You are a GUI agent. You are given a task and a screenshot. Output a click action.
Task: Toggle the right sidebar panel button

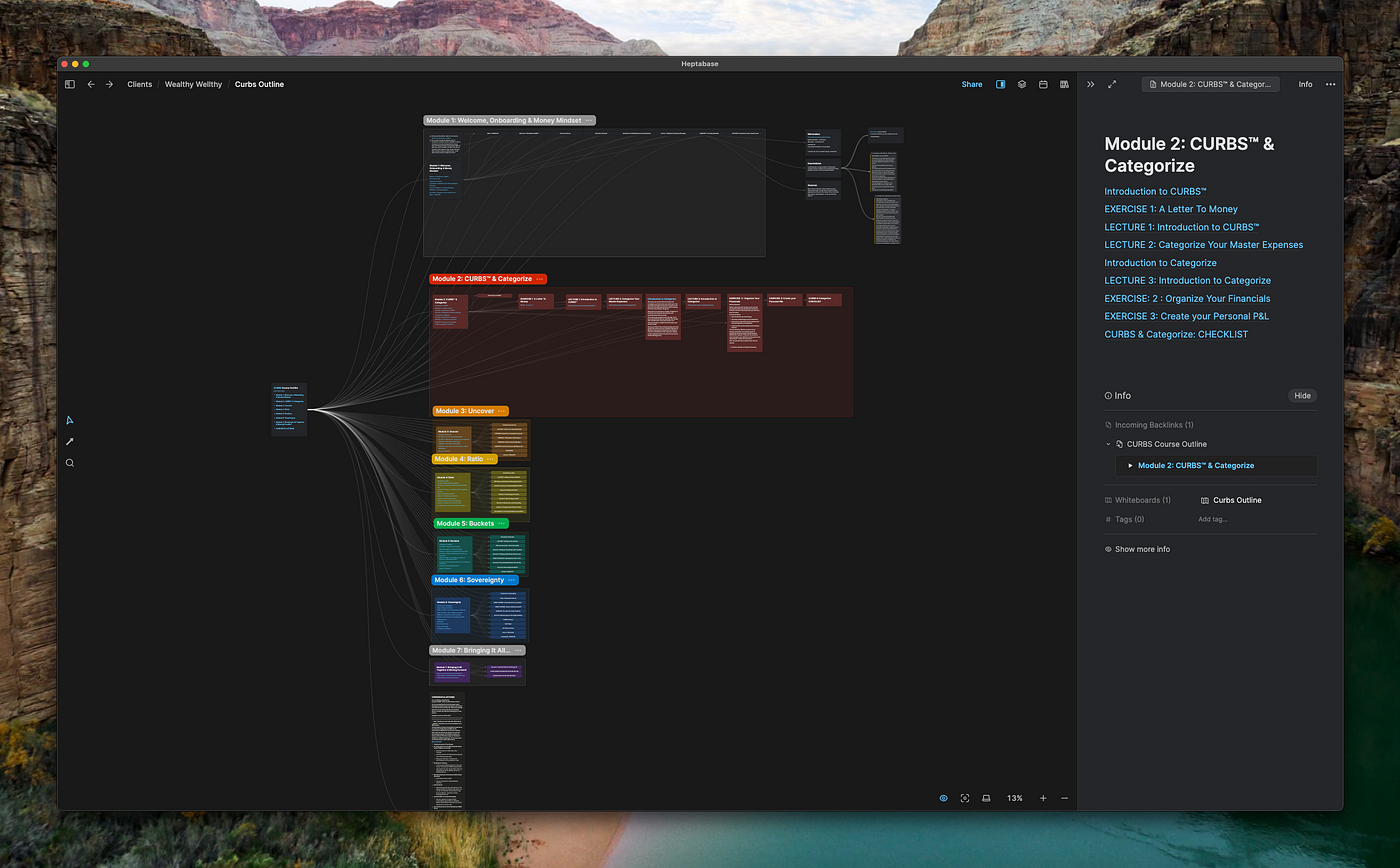(x=1000, y=84)
